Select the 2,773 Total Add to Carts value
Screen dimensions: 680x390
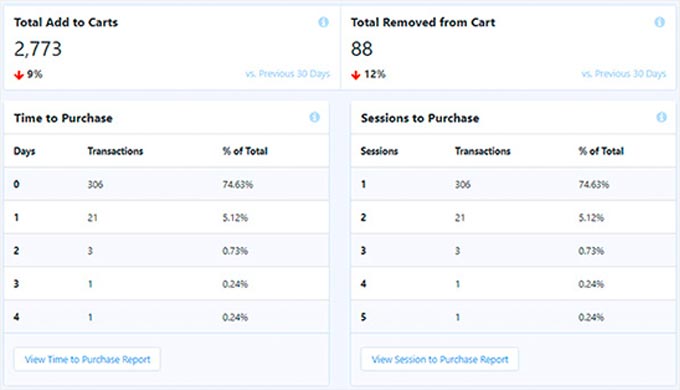click(38, 49)
